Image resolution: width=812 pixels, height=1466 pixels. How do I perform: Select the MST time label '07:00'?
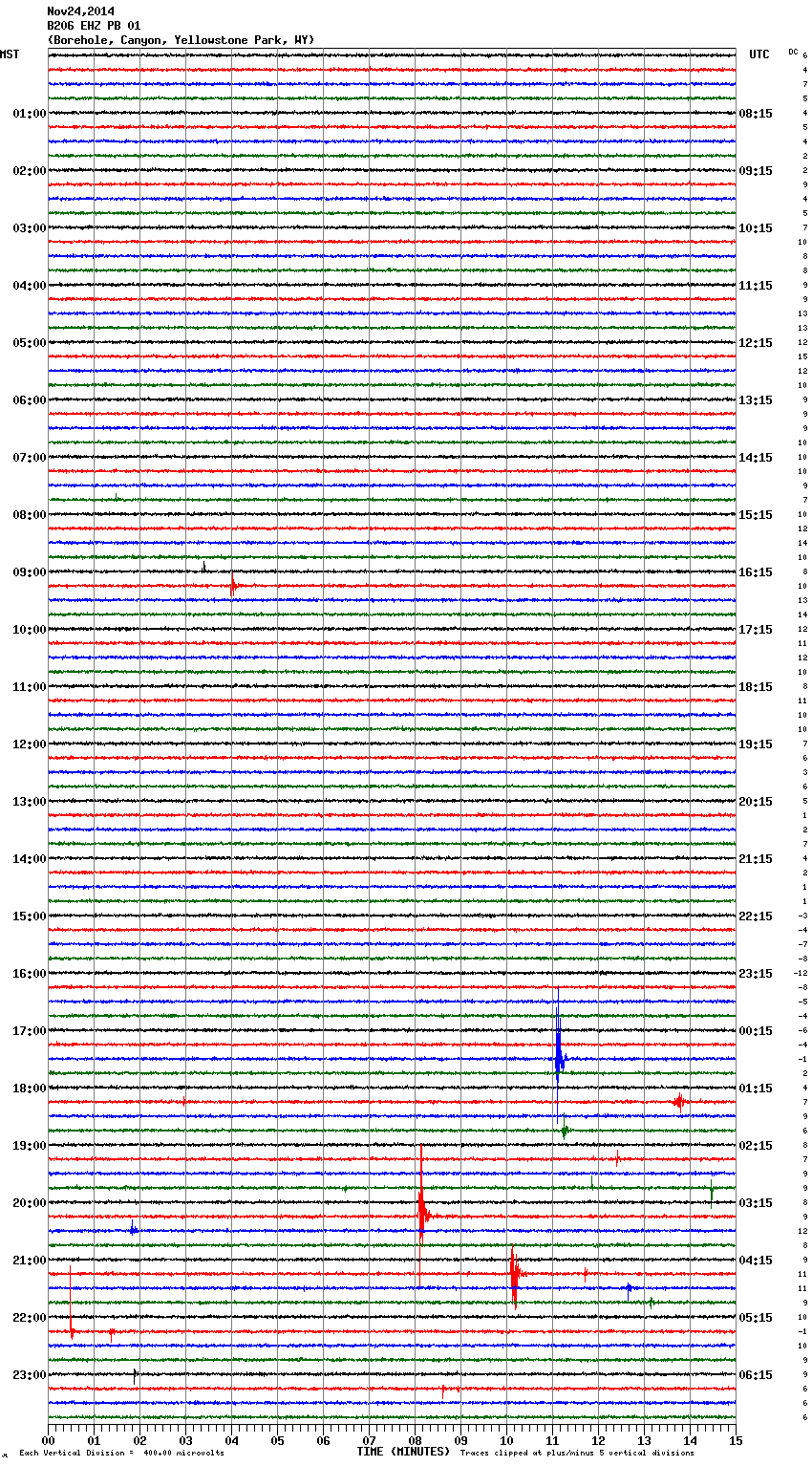point(30,458)
